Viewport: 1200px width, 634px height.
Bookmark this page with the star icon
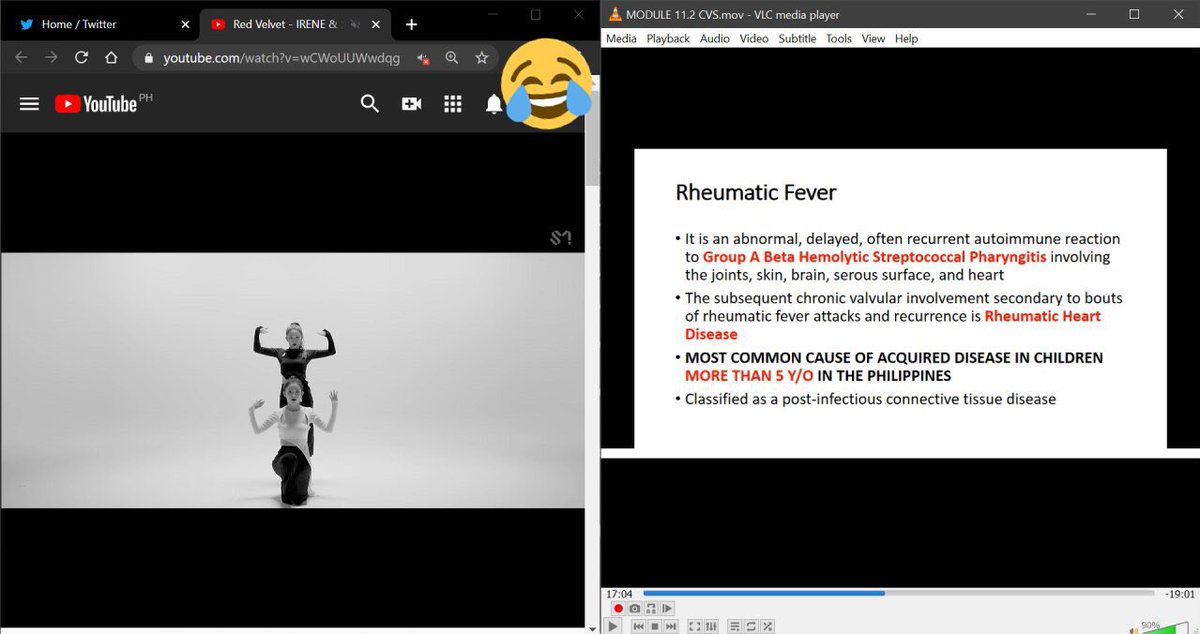pos(481,58)
